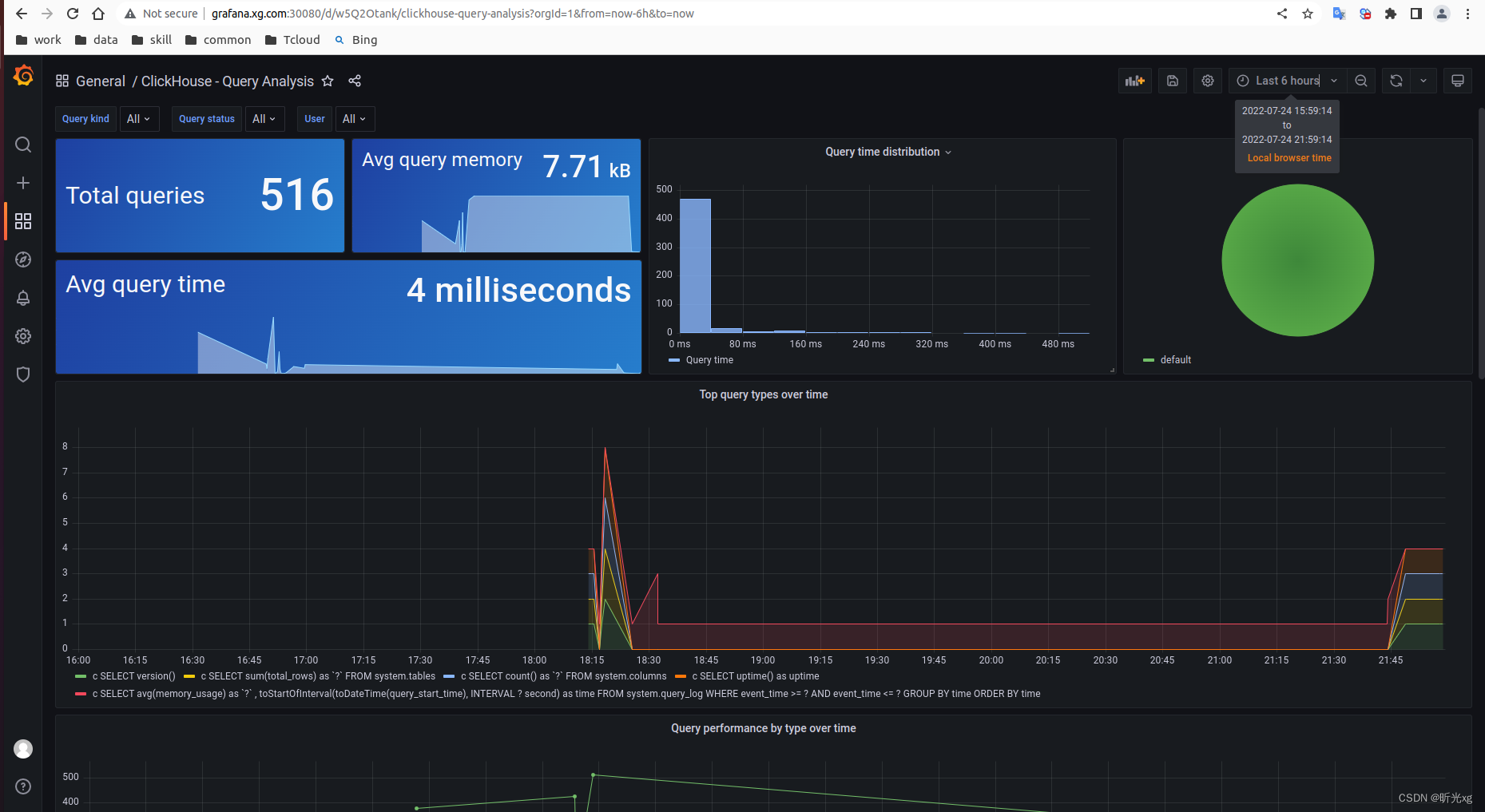The image size is (1485, 812).
Task: Open the Bing bookmark
Action: point(356,40)
